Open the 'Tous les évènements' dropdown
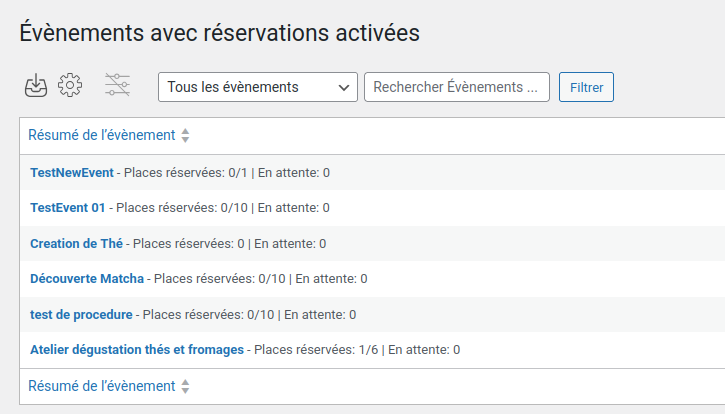The image size is (725, 414). (257, 87)
